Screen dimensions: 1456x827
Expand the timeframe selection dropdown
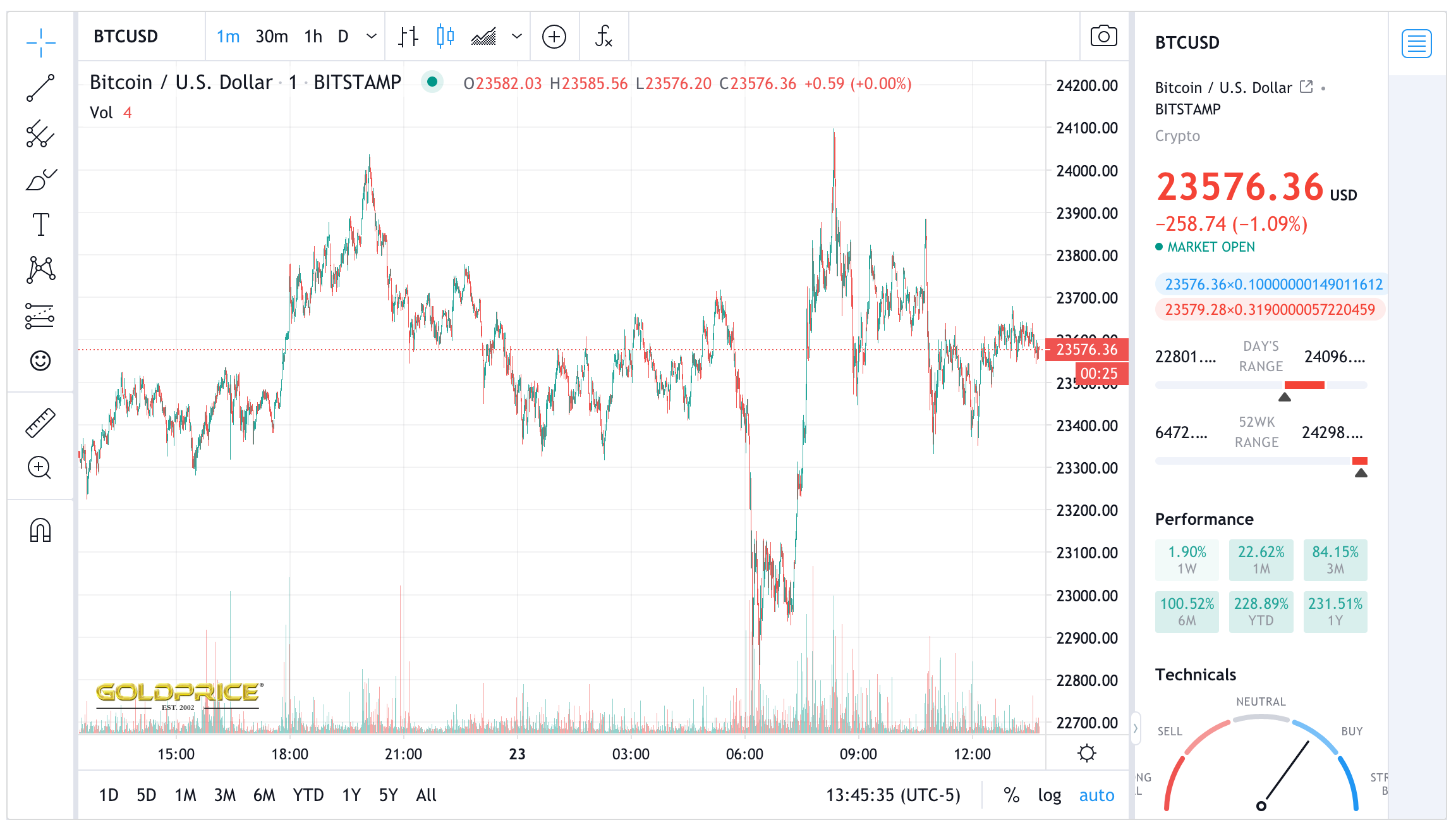[370, 36]
